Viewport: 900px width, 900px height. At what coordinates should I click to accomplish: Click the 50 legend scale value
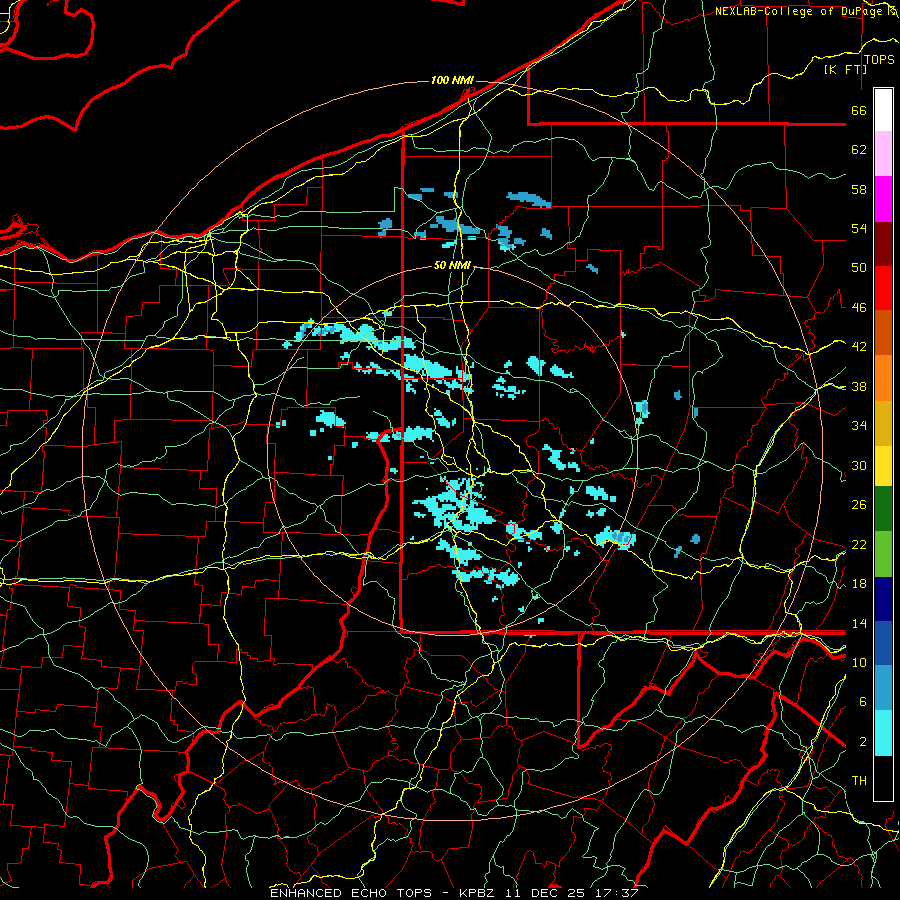pos(859,268)
